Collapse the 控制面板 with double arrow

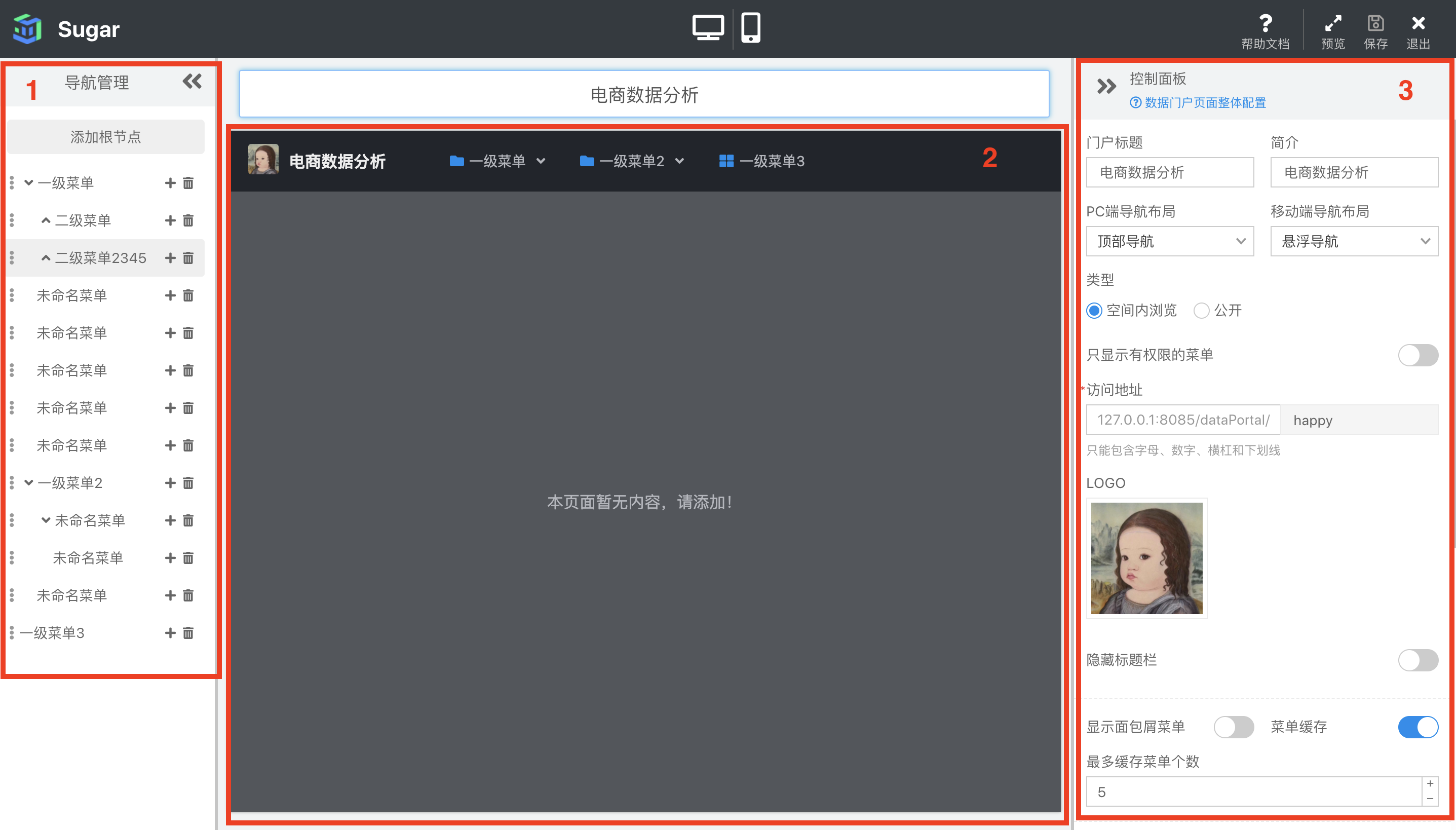[x=1106, y=87]
